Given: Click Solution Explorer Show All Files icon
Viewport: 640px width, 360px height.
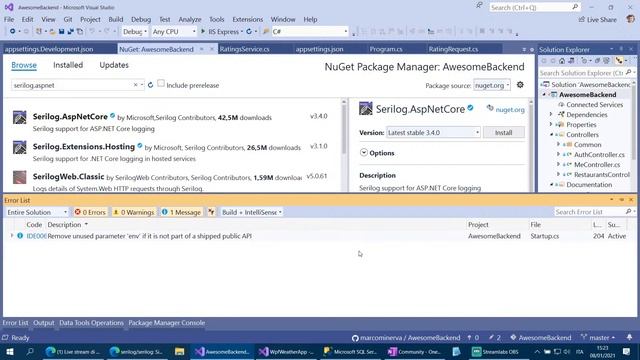Looking at the screenshot, I should tap(607, 61).
